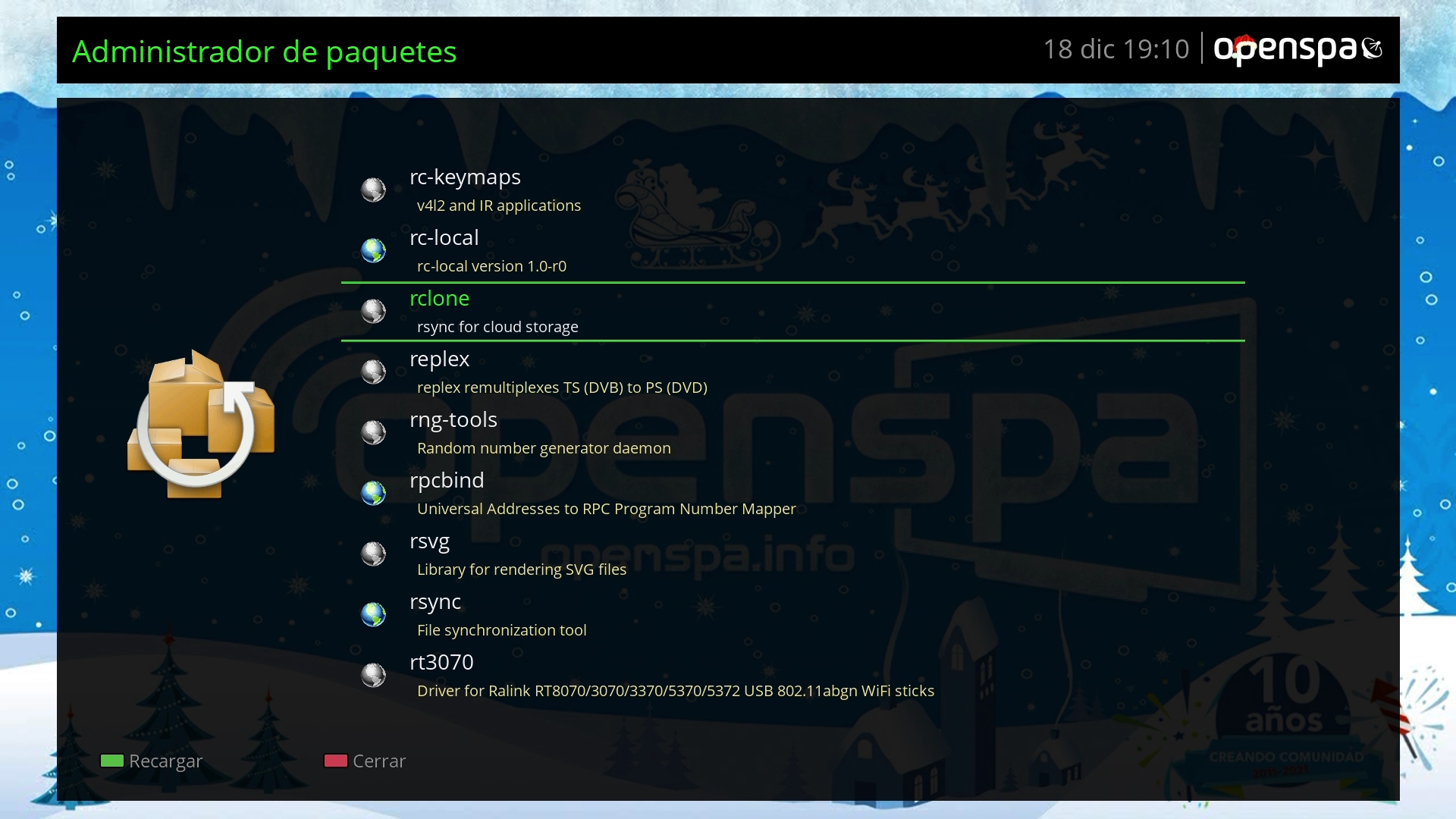Pick the rt3070 driver package entry
Image resolution: width=1456 pixels, height=819 pixels.
[x=793, y=676]
